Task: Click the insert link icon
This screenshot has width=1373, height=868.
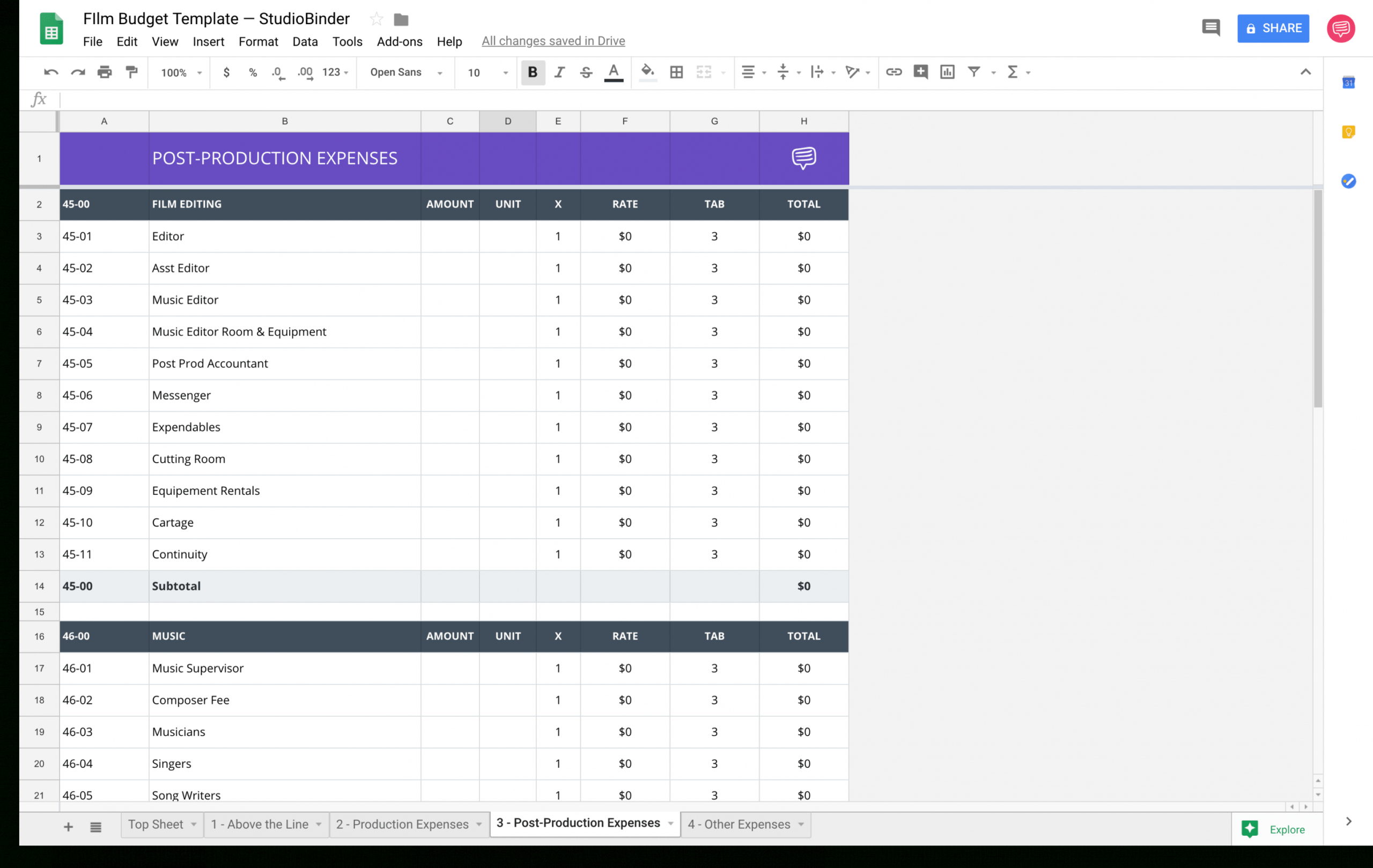Action: click(x=894, y=72)
